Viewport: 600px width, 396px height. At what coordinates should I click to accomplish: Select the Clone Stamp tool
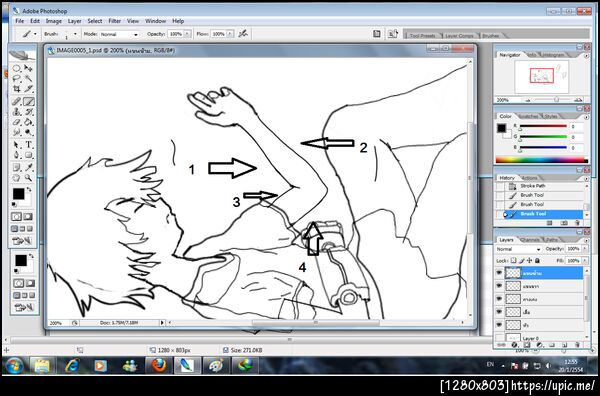(x=16, y=112)
